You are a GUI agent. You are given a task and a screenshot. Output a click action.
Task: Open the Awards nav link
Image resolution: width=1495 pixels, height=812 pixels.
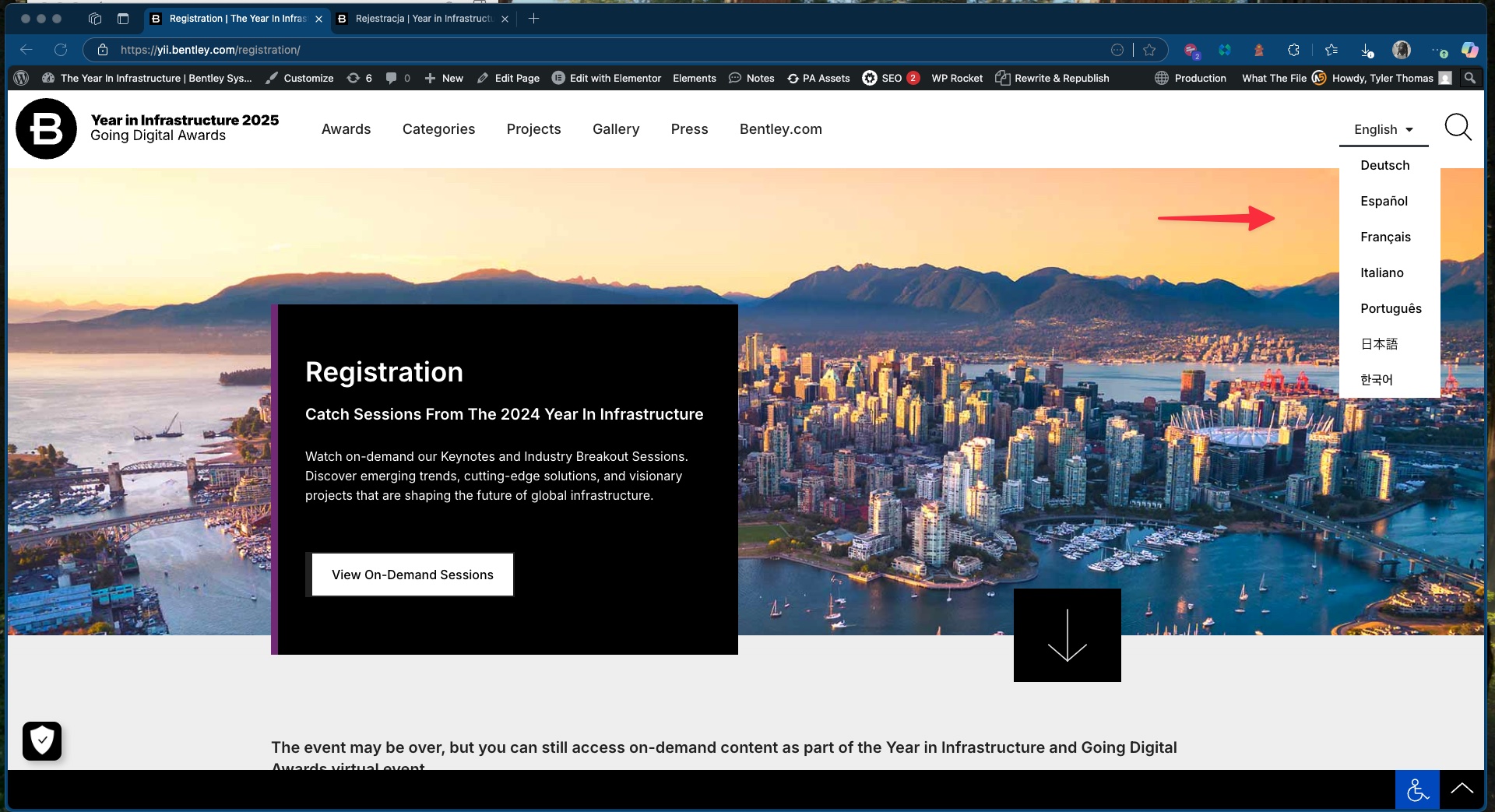click(x=346, y=129)
